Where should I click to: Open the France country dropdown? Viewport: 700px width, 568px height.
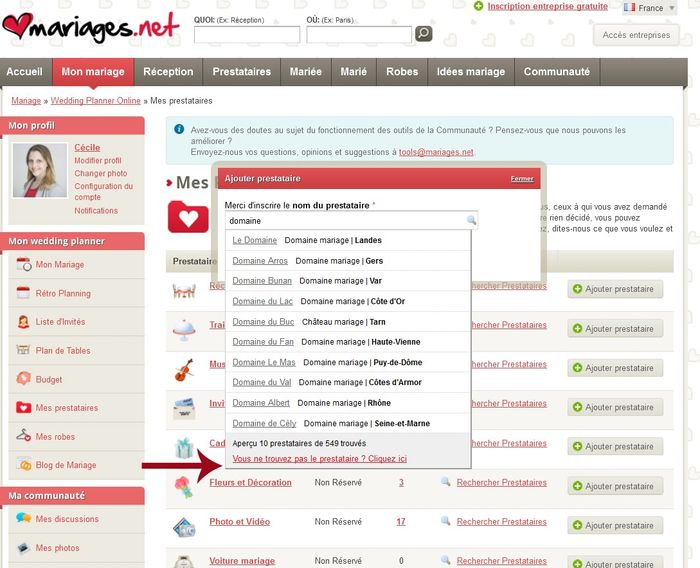[650, 8]
